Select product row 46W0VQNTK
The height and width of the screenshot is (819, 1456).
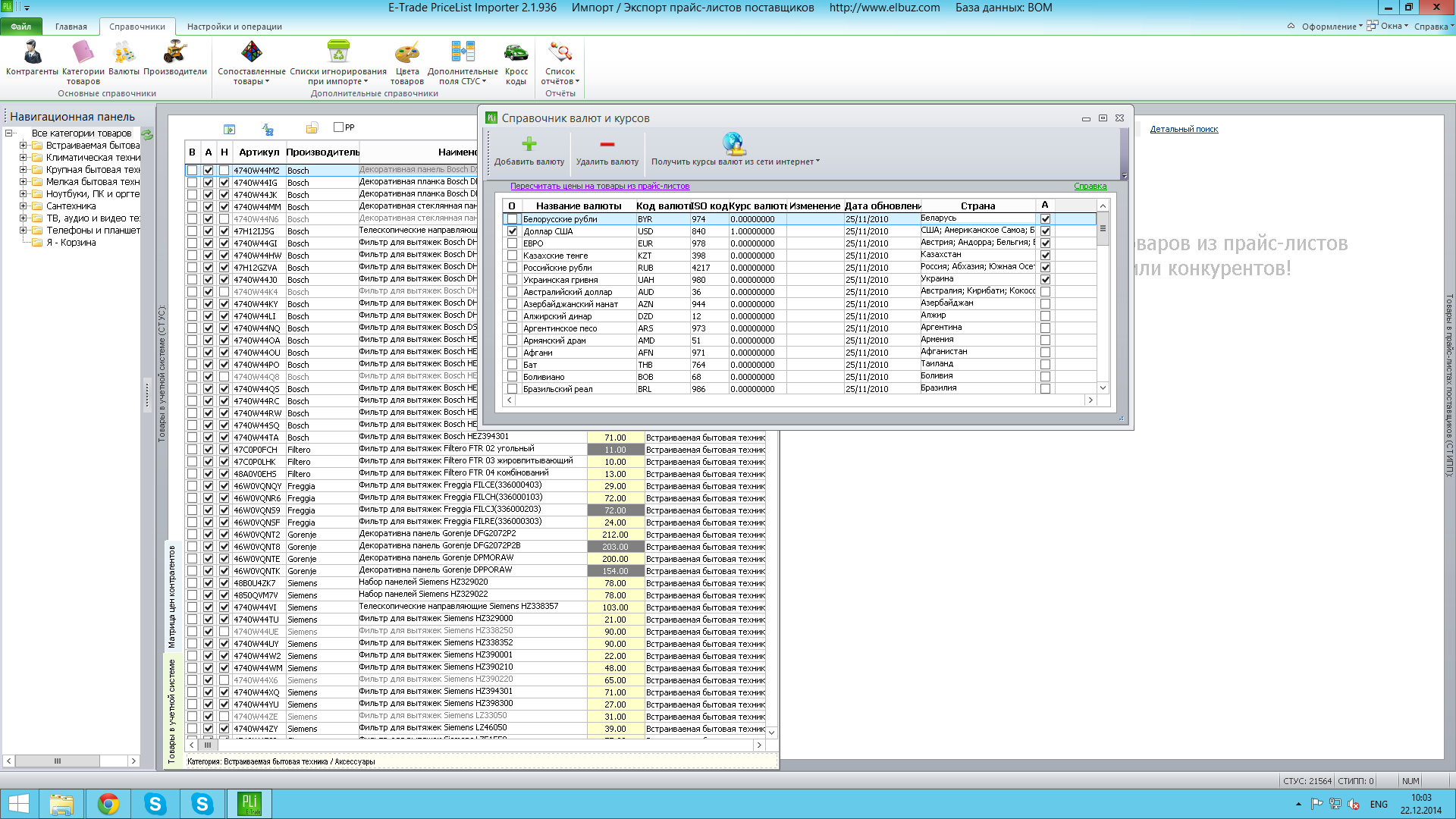coord(475,571)
